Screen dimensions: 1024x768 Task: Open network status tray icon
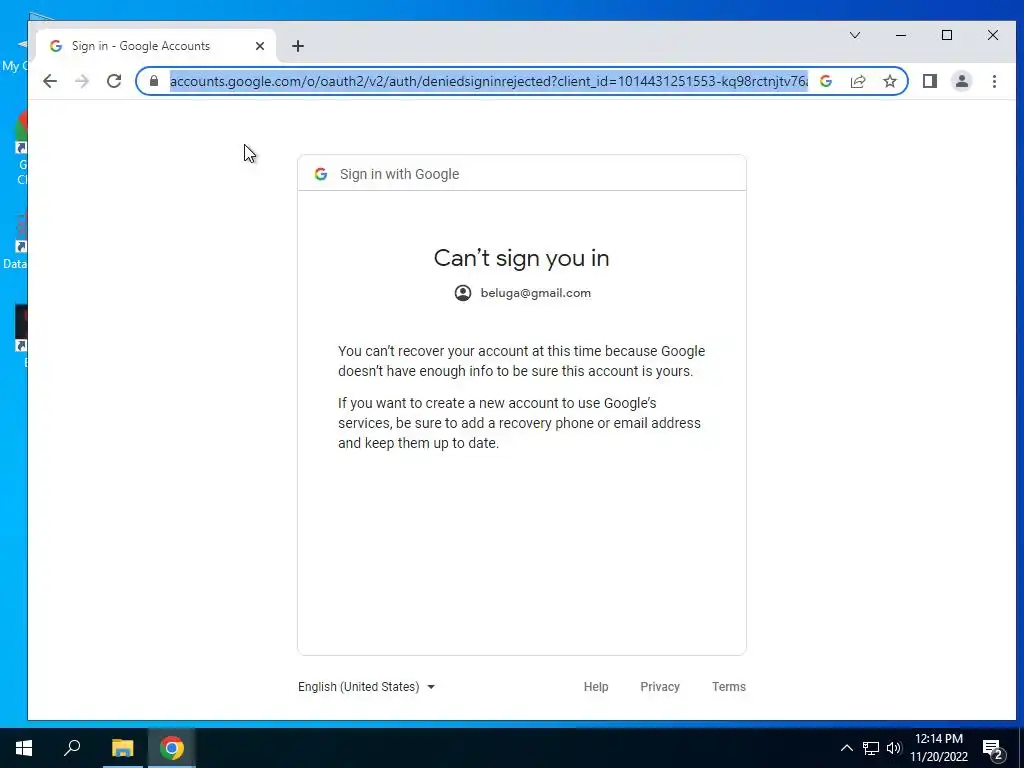[x=871, y=748]
